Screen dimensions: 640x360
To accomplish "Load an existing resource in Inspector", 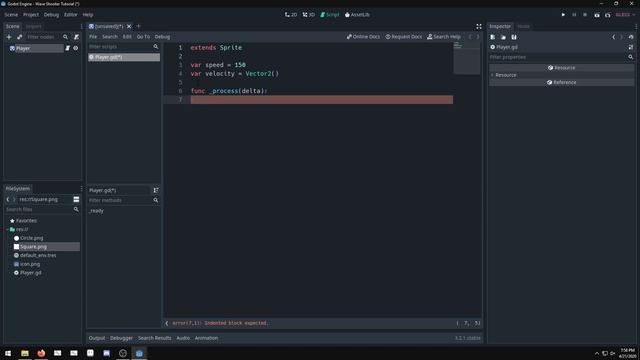I will pyautogui.click(x=503, y=37).
